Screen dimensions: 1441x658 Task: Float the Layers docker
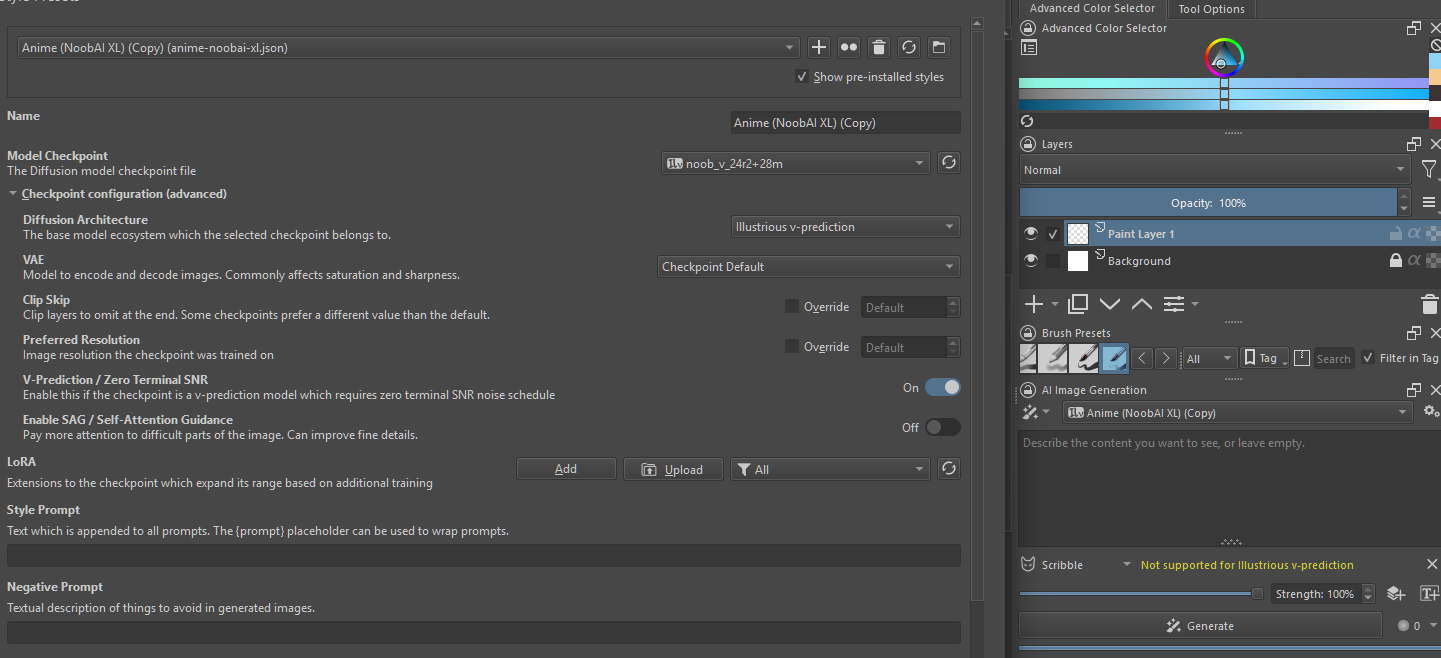click(1414, 144)
